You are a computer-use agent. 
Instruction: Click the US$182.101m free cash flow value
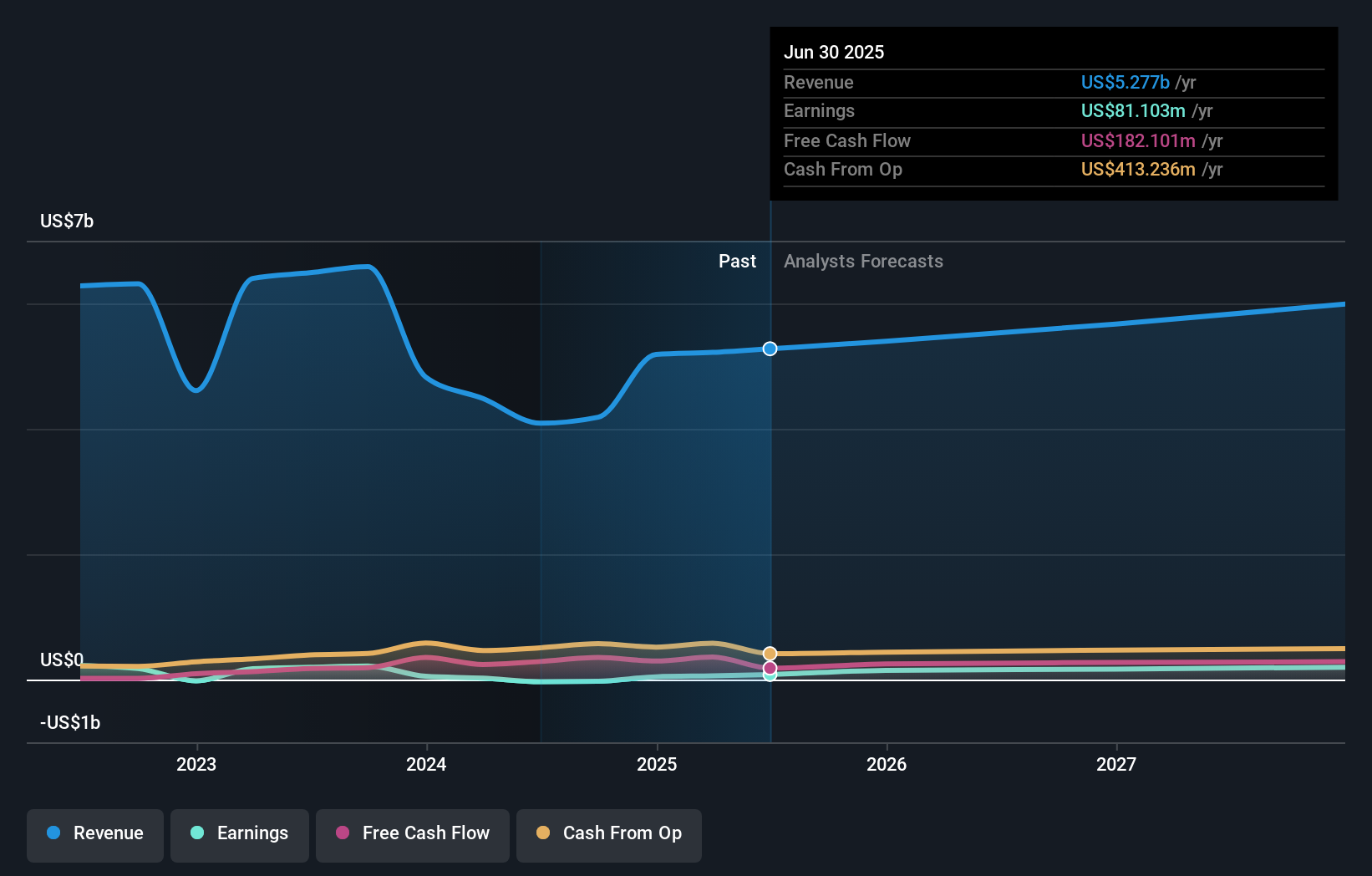(x=1138, y=140)
